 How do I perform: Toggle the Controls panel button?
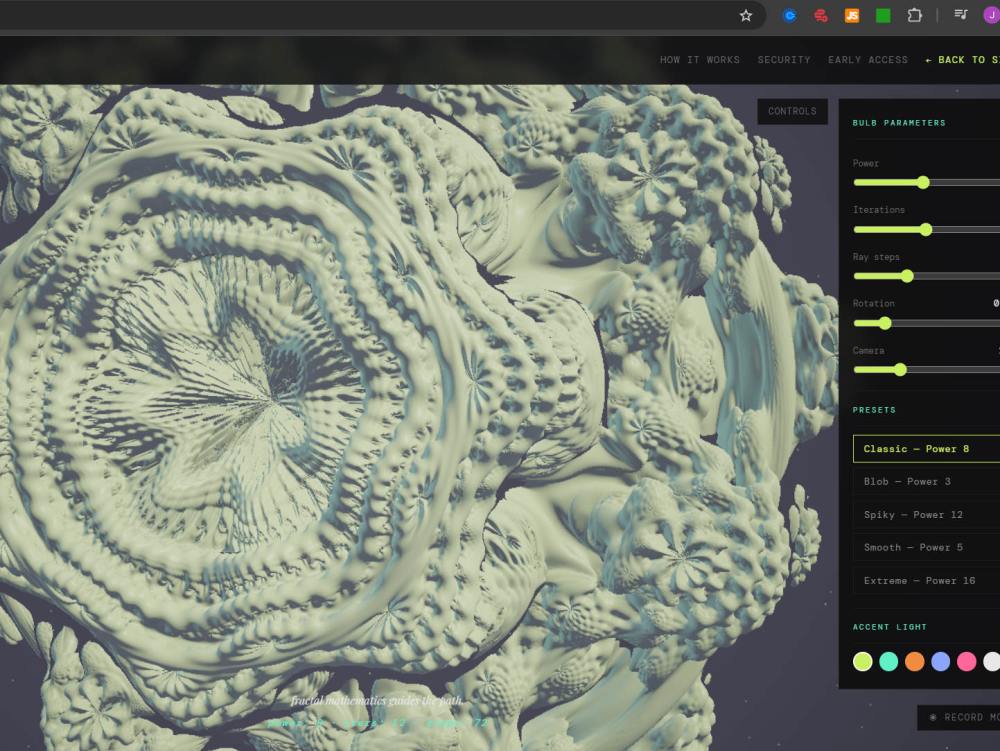792,111
